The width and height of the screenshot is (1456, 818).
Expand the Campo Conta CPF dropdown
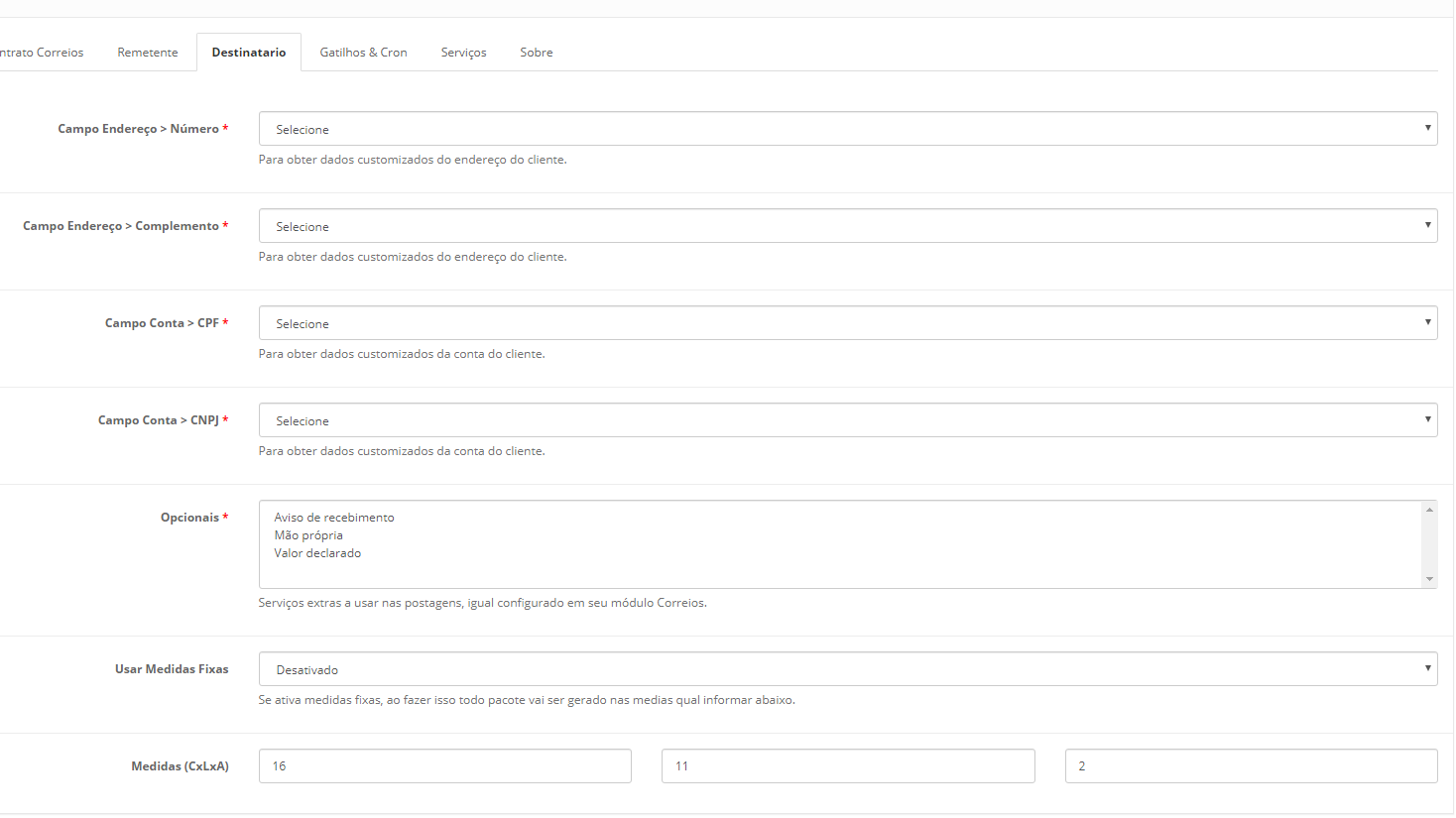(x=847, y=323)
